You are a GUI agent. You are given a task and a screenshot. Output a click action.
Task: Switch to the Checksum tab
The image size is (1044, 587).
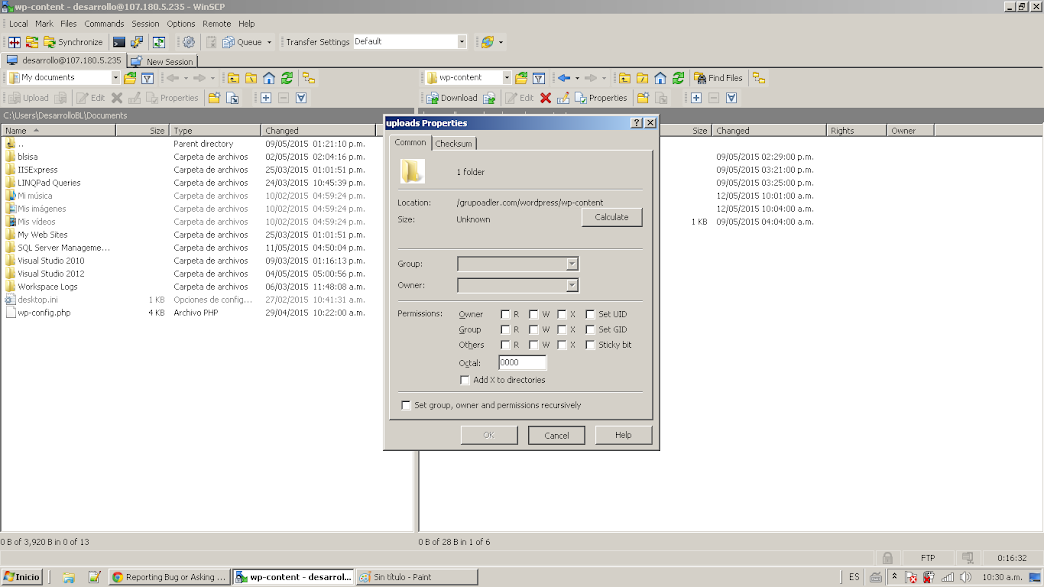click(454, 143)
